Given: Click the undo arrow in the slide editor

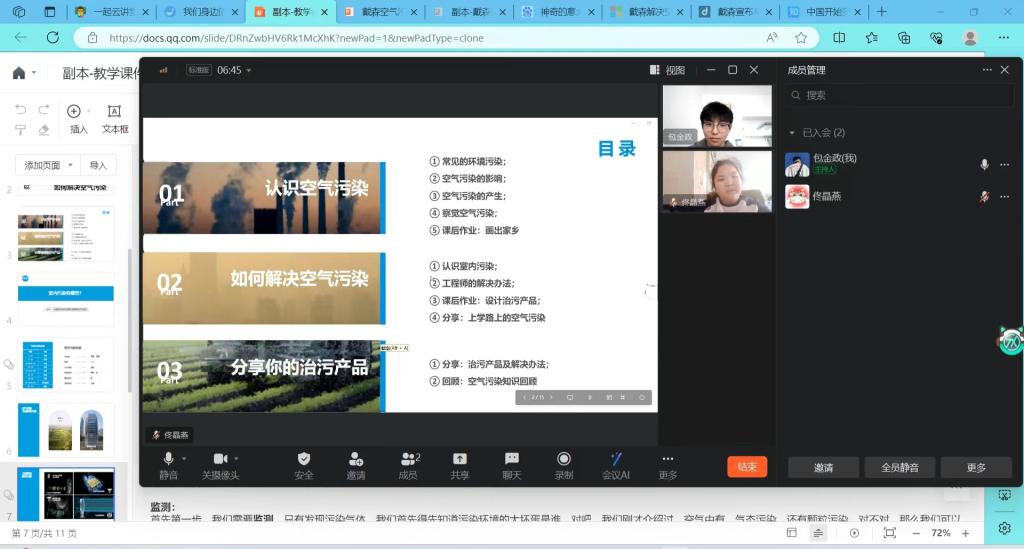Looking at the screenshot, I should coord(21,110).
